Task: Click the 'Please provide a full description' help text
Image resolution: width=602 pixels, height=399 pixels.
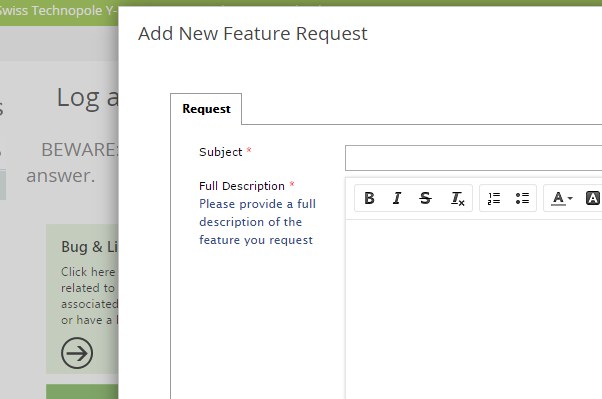Action: 257,222
